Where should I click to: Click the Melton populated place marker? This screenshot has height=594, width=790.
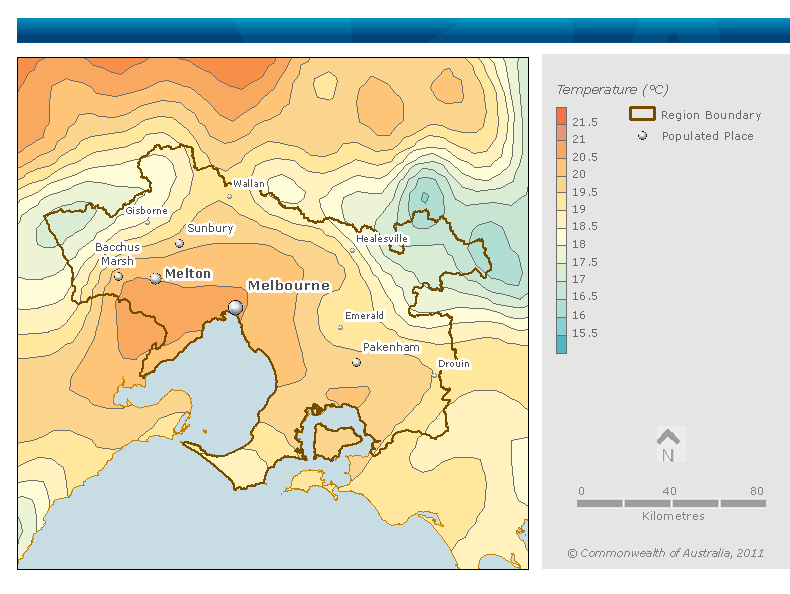point(156,278)
